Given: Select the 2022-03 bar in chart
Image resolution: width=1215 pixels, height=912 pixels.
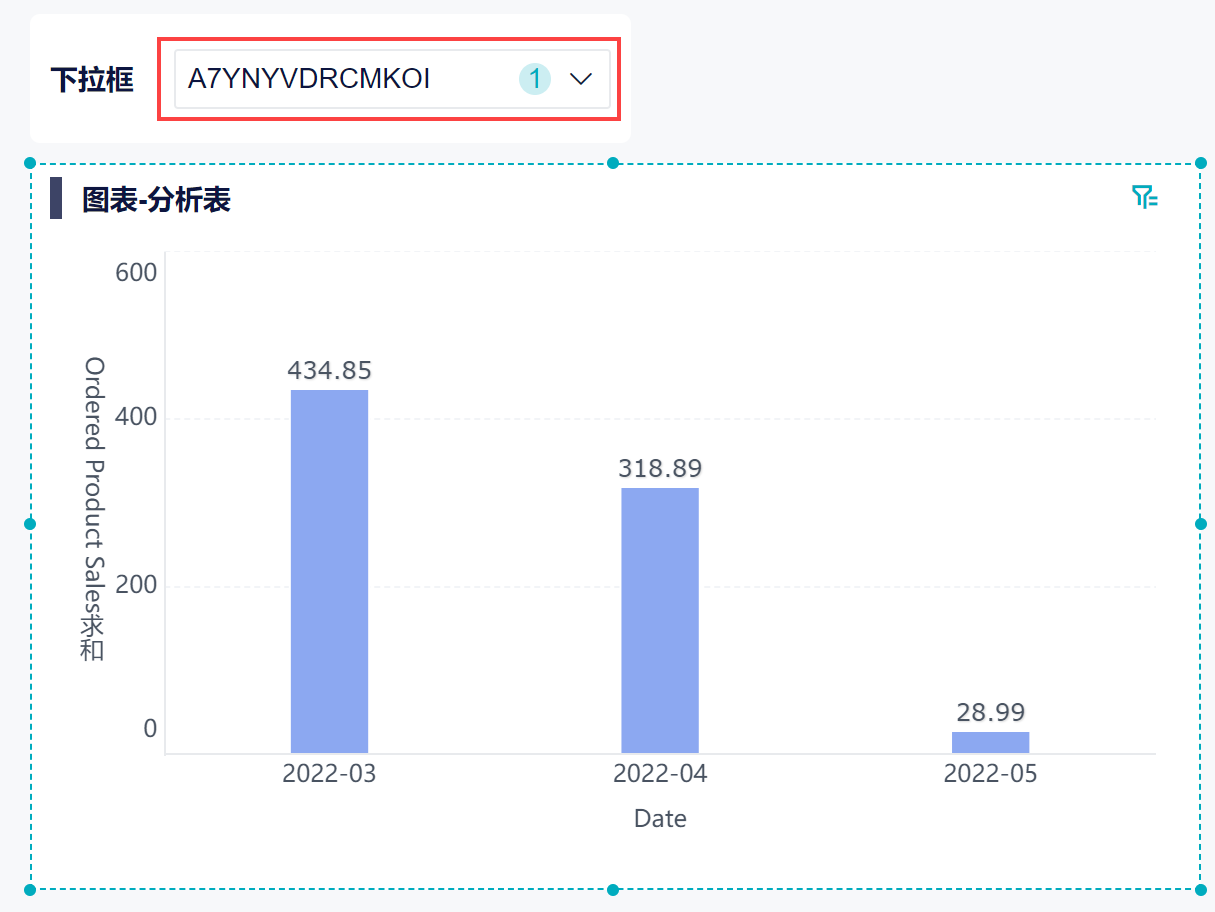Looking at the screenshot, I should [x=329, y=571].
